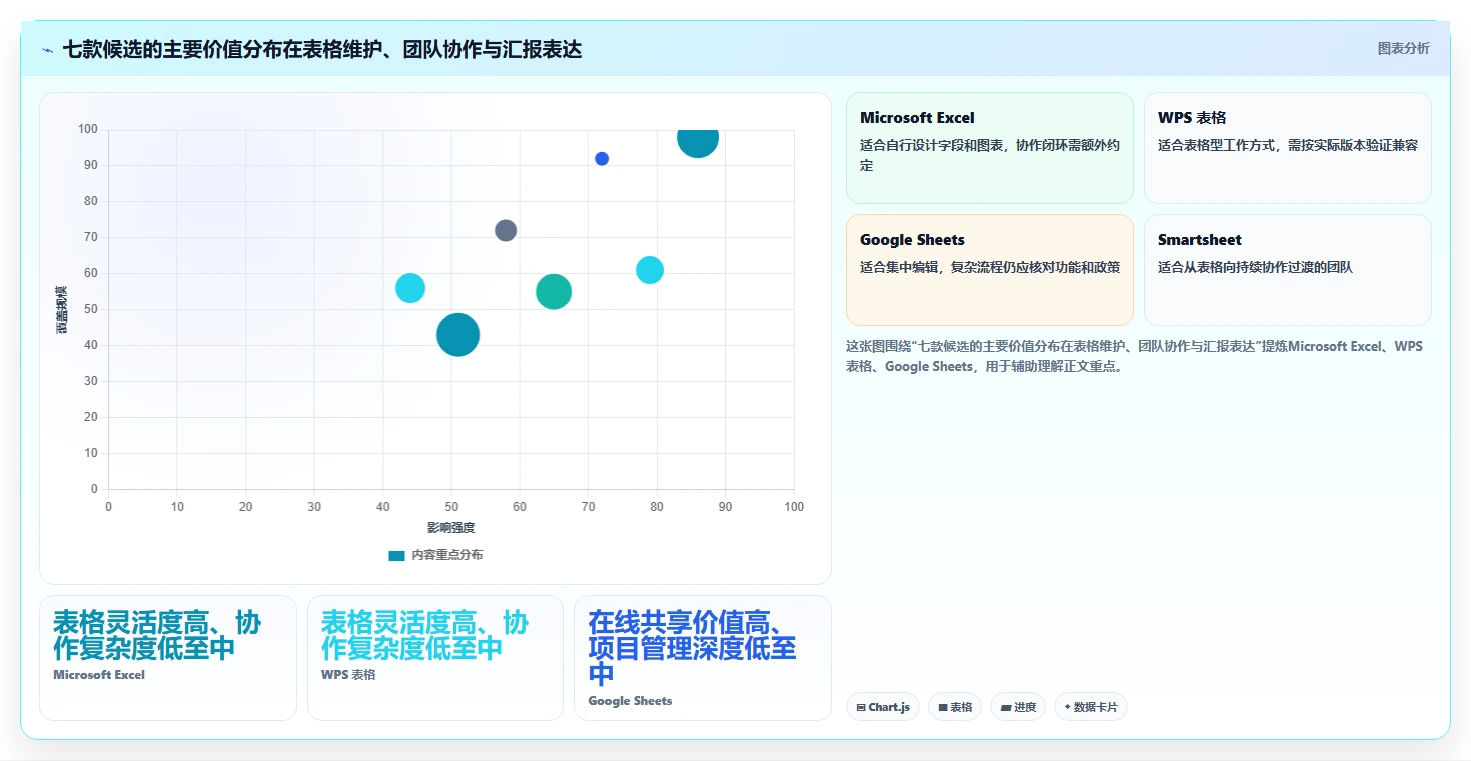Click the panel title starting 七款候选的主要价值
This screenshot has width=1471, height=761.
click(x=322, y=49)
